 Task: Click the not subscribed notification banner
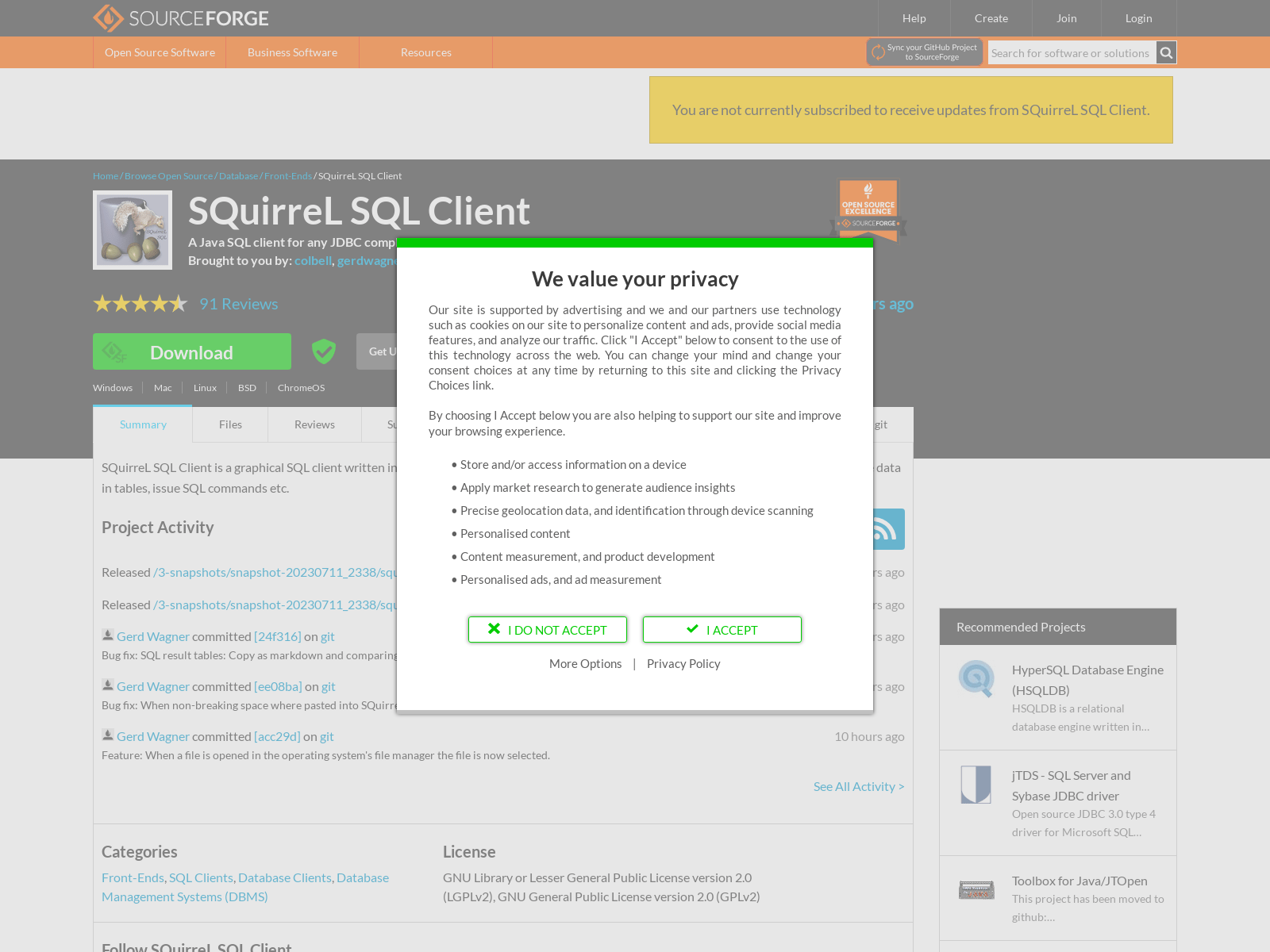(911, 110)
